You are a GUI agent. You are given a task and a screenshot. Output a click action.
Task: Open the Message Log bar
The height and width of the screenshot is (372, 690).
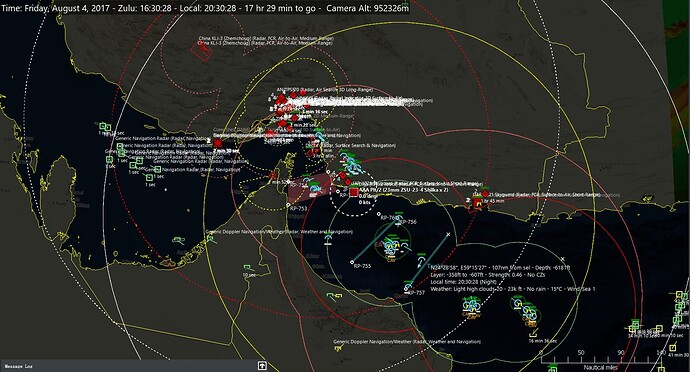click(x=133, y=366)
